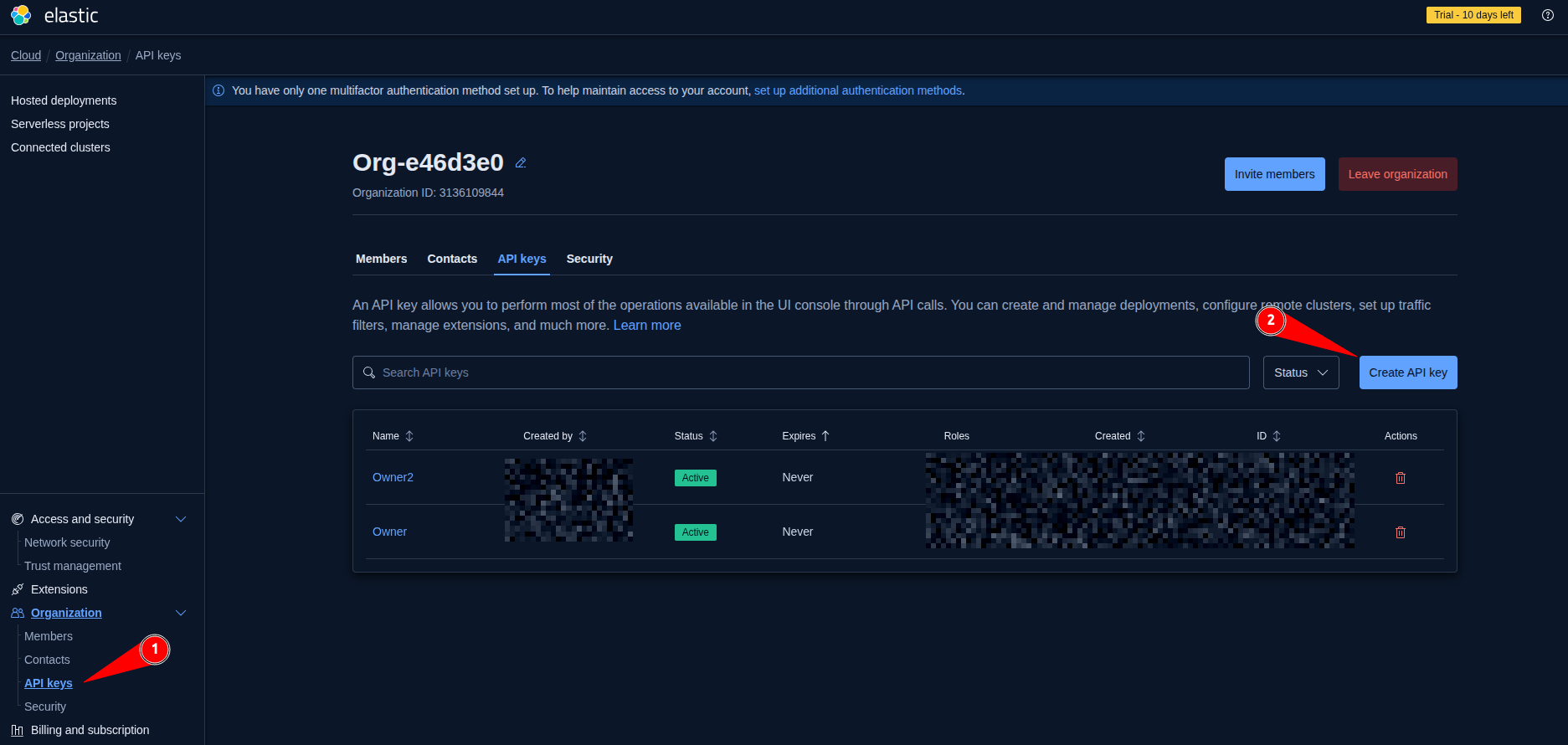
Task: Sort table by Created by arrows
Action: pos(583,436)
